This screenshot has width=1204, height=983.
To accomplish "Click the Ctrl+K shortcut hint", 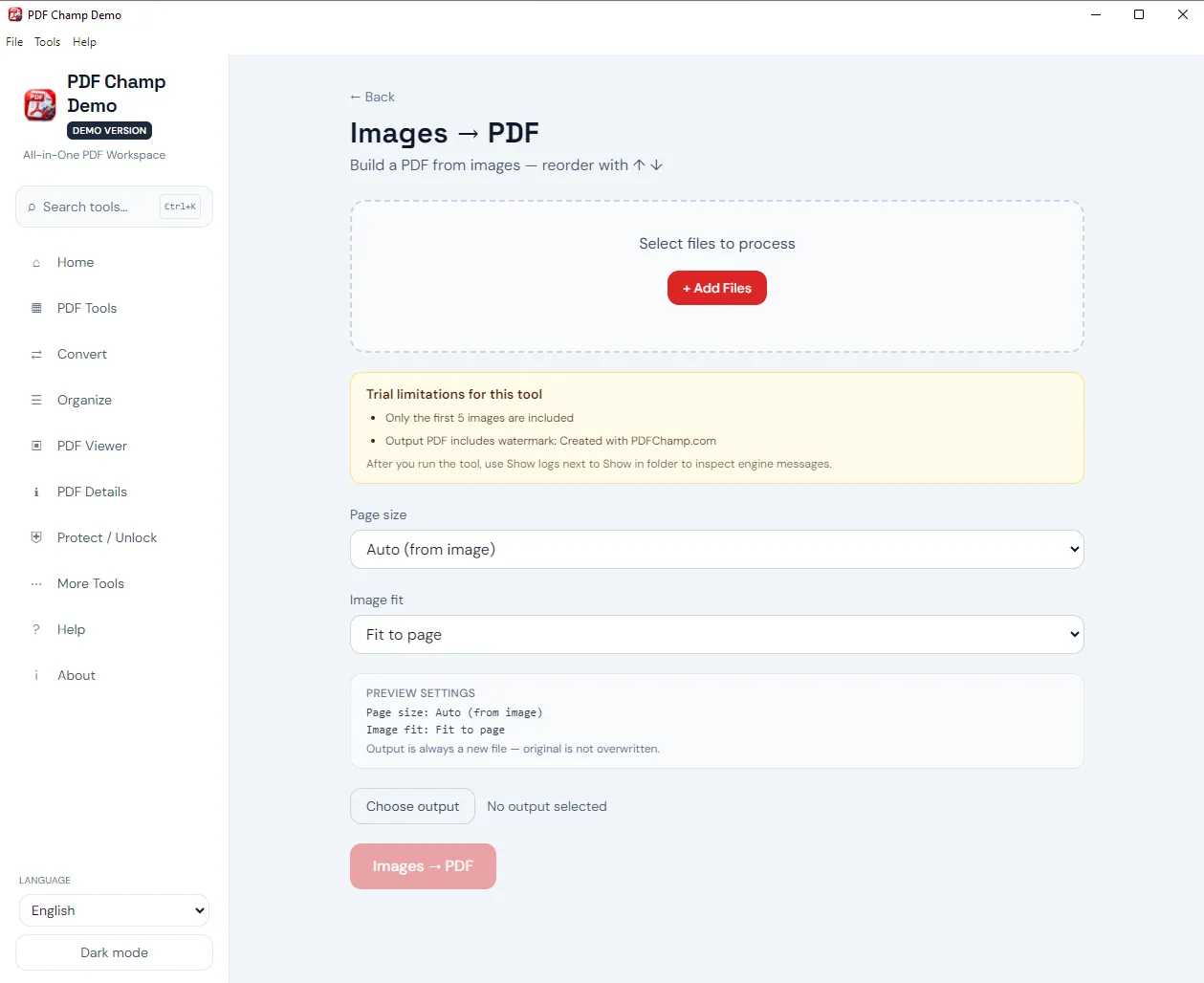I will tap(180, 207).
